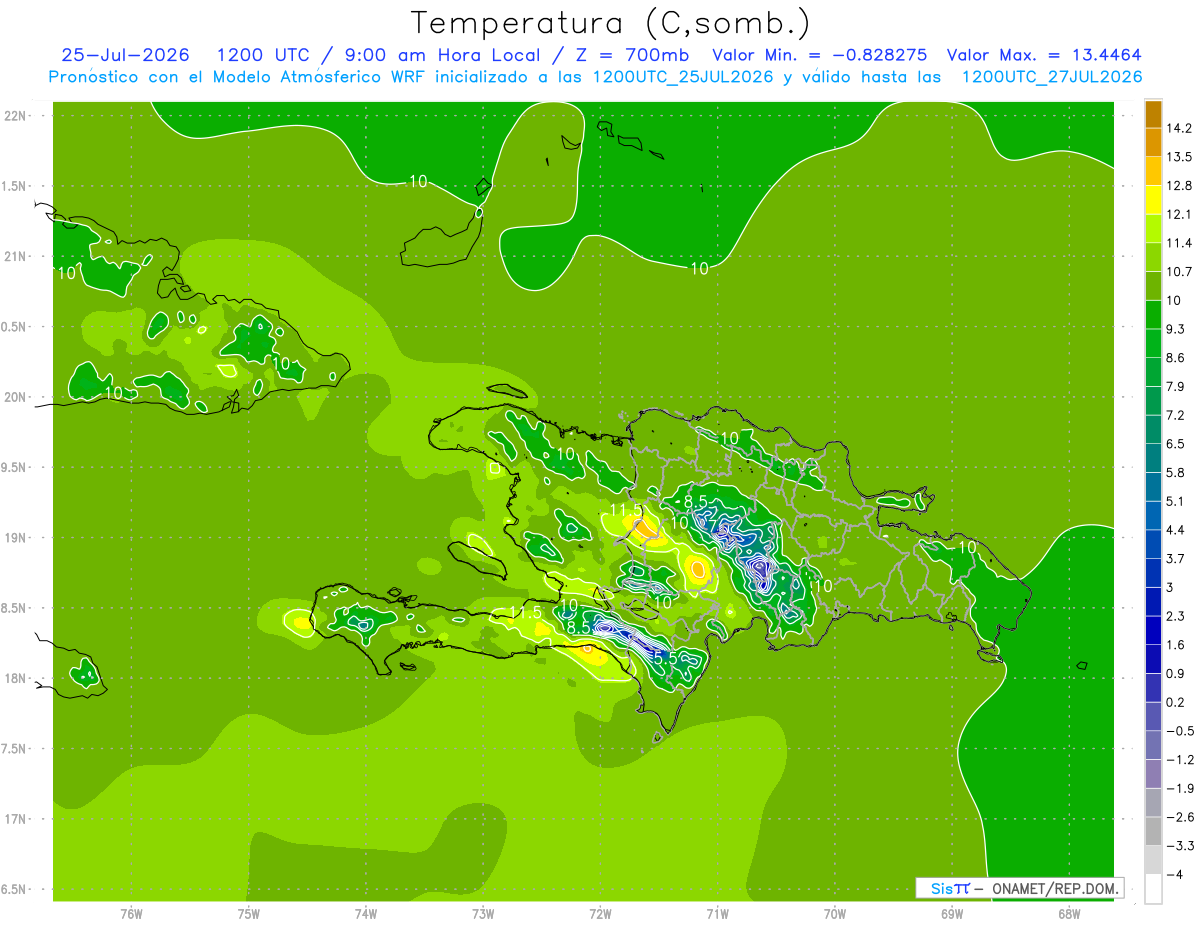
Task: Click the '18N' latitude label
Action: 15,678
